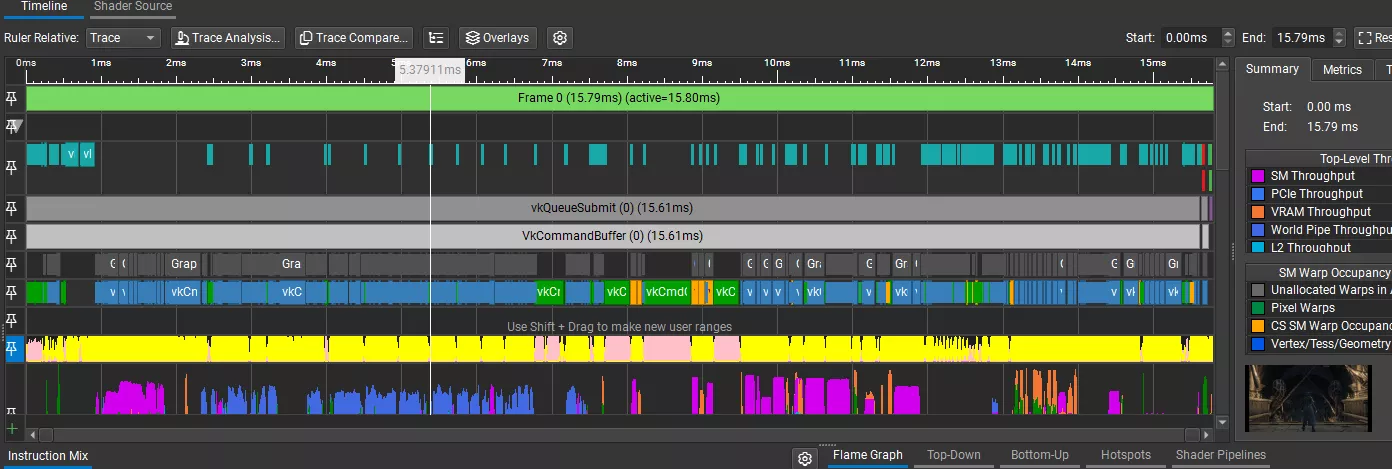The height and width of the screenshot is (469, 1392).
Task: Click the timeline settings gear icon
Action: click(560, 38)
